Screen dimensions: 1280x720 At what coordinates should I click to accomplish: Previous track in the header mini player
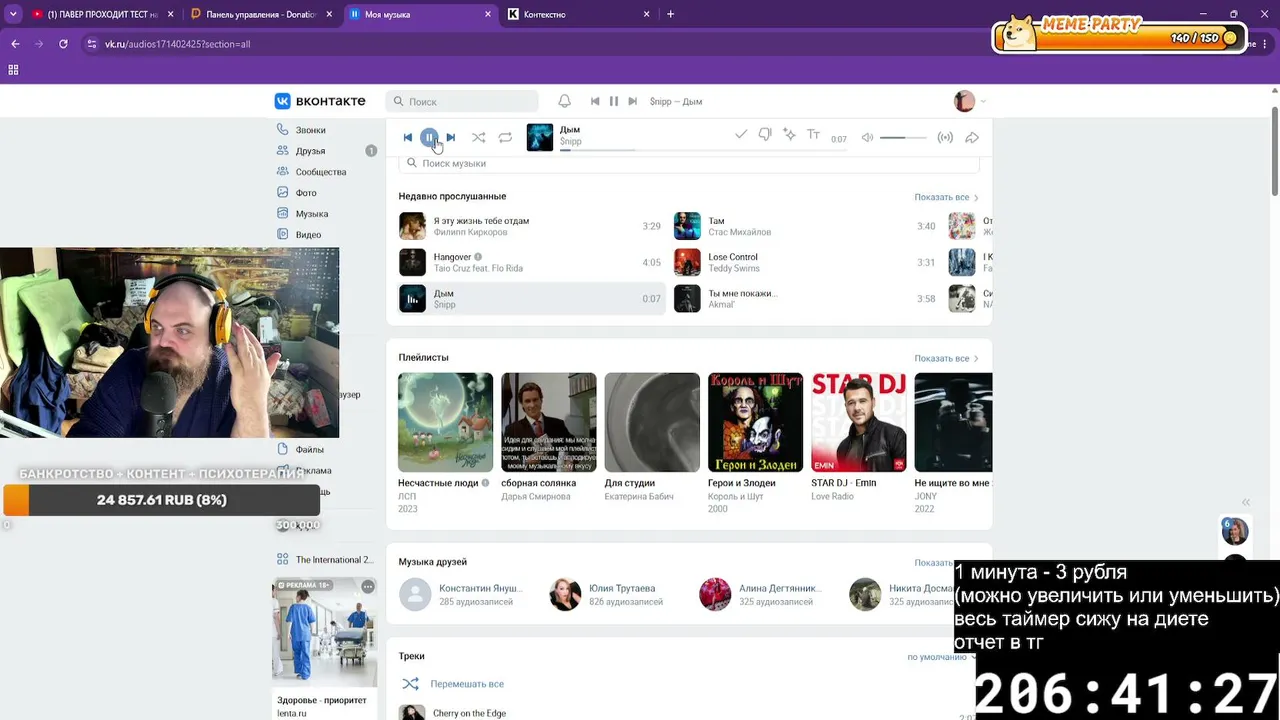click(x=595, y=101)
